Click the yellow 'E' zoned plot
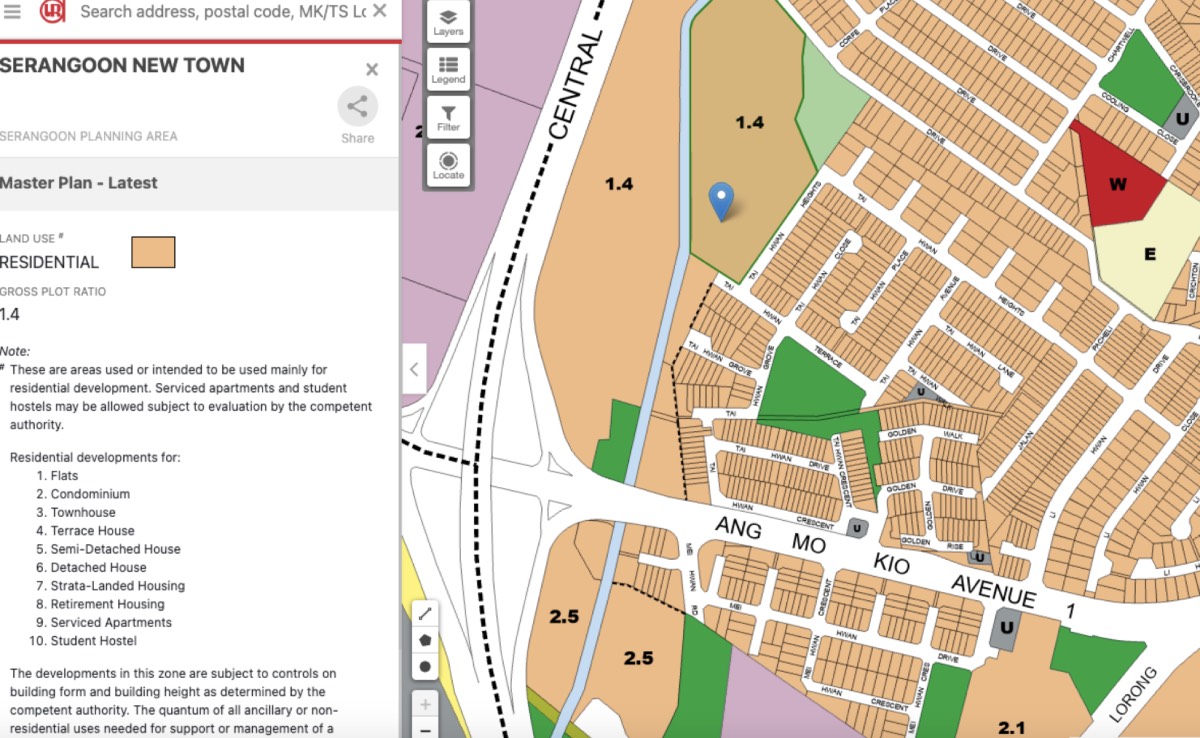This screenshot has width=1200, height=738. coord(1149,255)
